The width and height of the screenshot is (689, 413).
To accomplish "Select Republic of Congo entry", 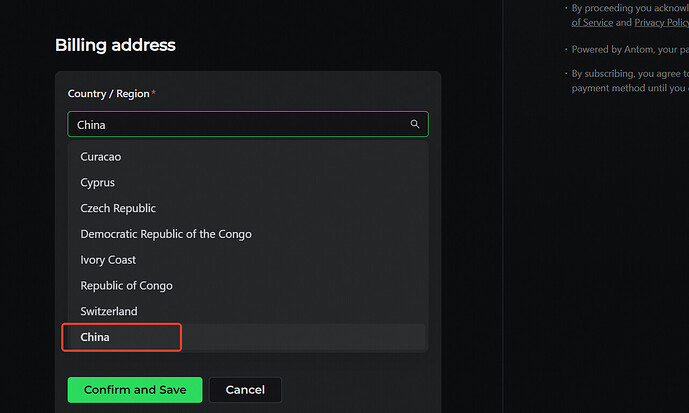I will point(126,286).
